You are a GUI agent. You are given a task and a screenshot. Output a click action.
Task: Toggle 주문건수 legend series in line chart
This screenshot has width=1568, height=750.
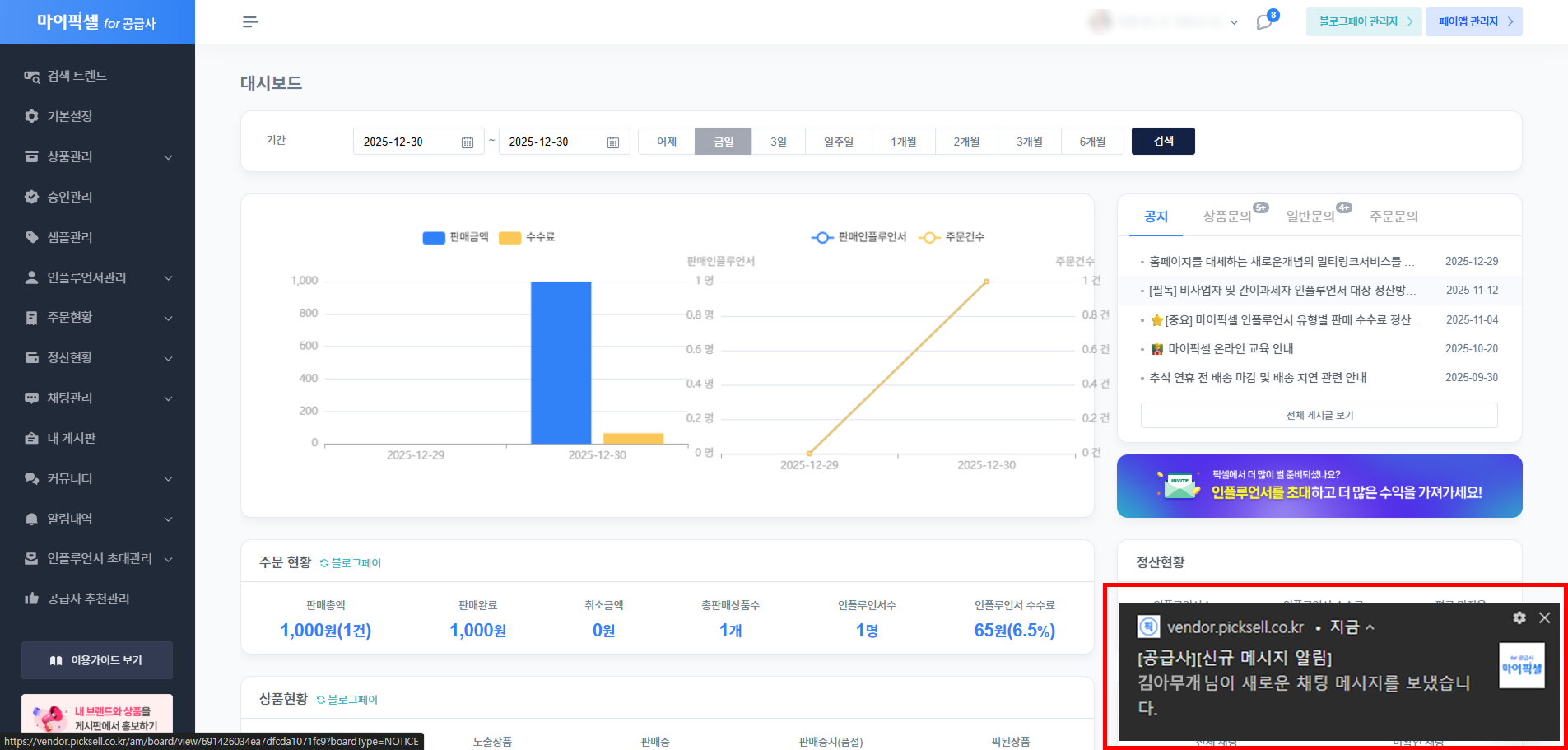point(952,237)
